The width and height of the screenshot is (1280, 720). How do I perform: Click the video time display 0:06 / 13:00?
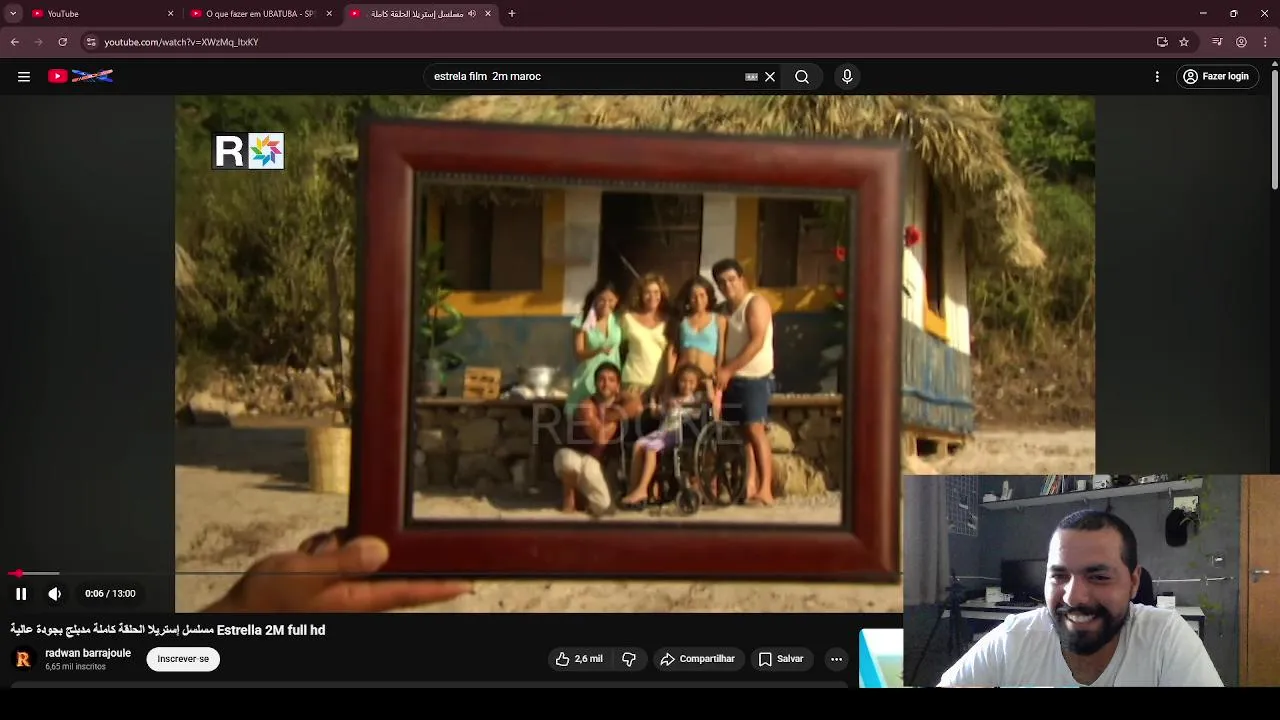(110, 594)
